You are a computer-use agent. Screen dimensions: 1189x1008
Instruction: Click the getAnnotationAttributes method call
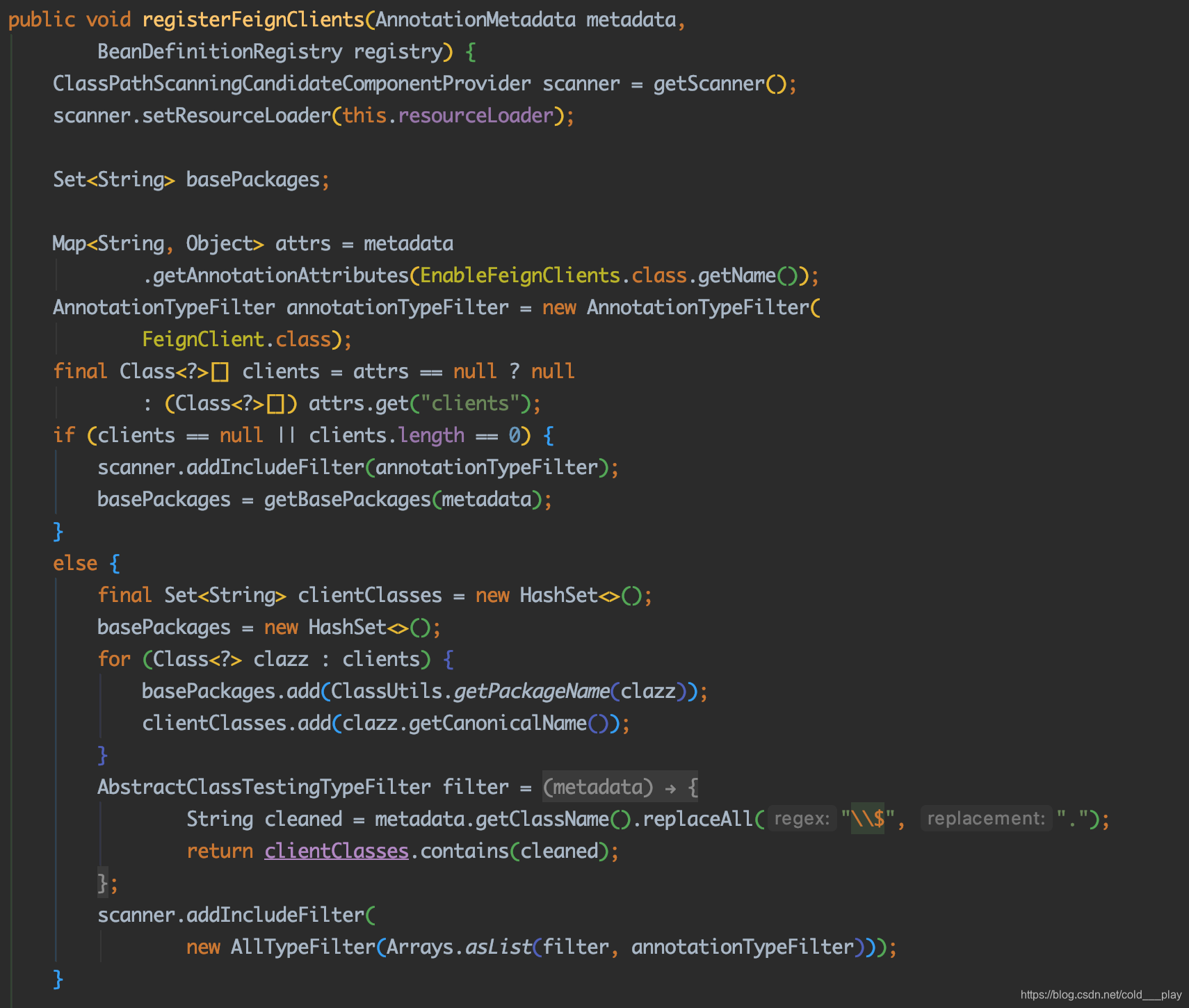point(281,275)
